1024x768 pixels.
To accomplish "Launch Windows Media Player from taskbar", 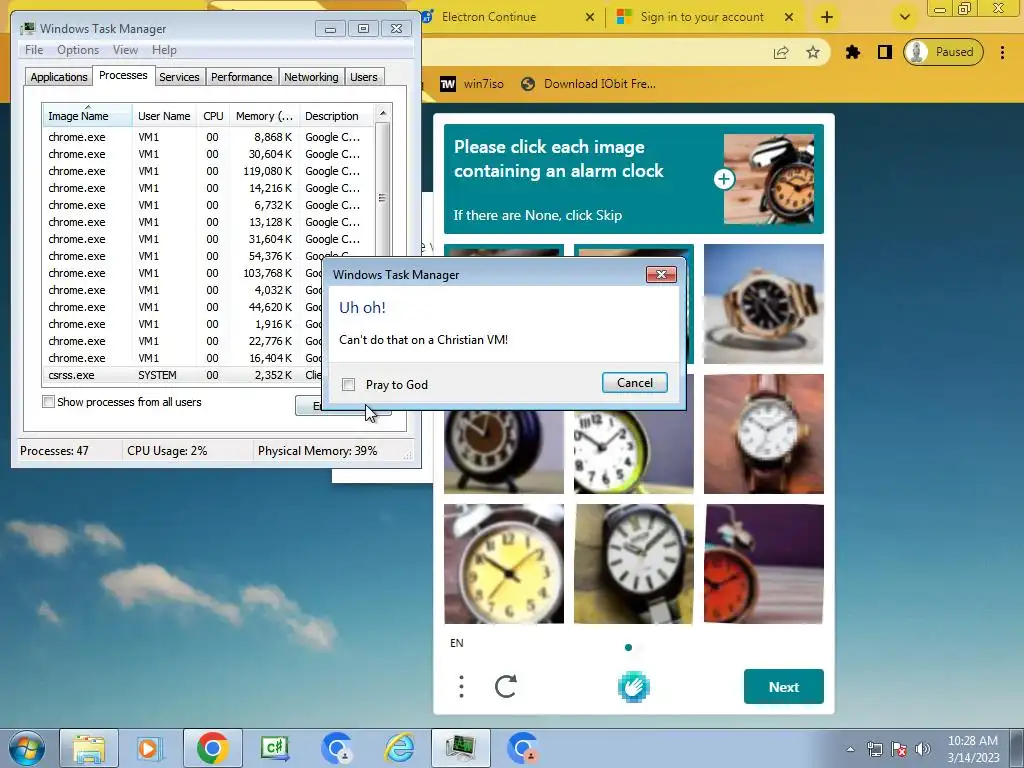I will 149,748.
